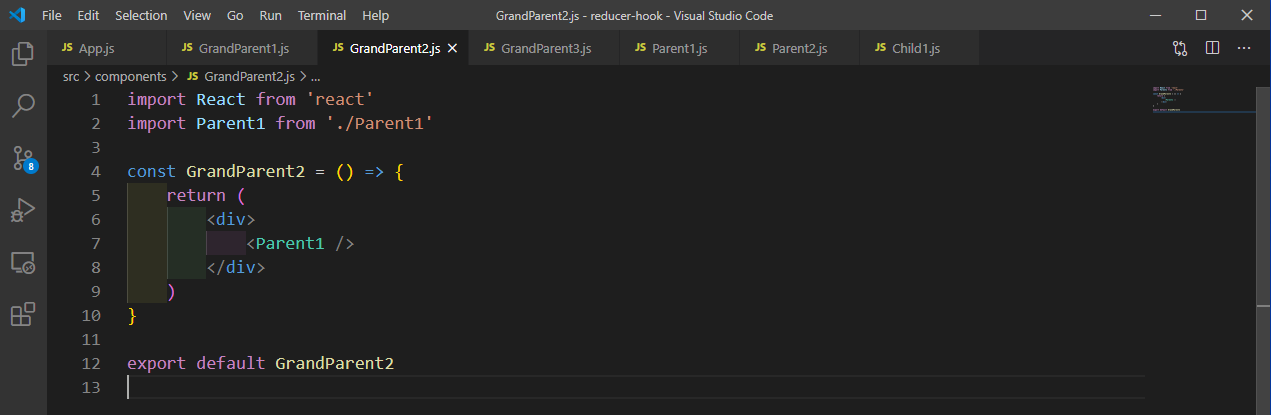
Task: Switch to the GrandParent1.js tab
Action: (242, 48)
